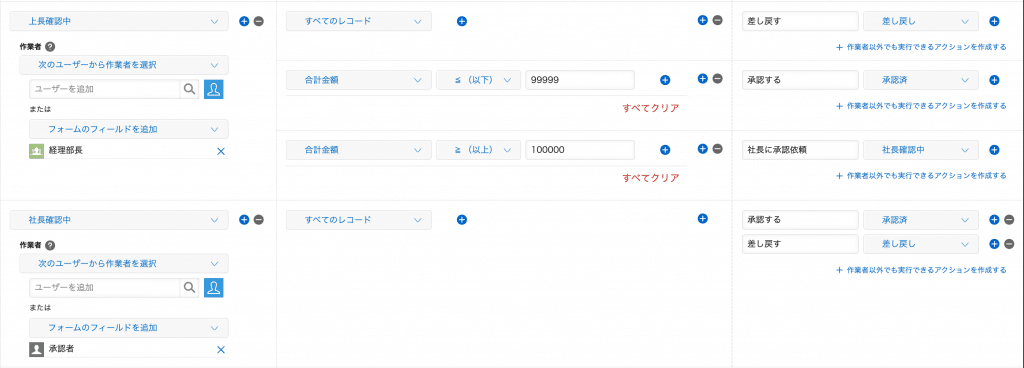
Task: Add a status after 社長確認中 with its plus icon
Action: click(x=244, y=220)
